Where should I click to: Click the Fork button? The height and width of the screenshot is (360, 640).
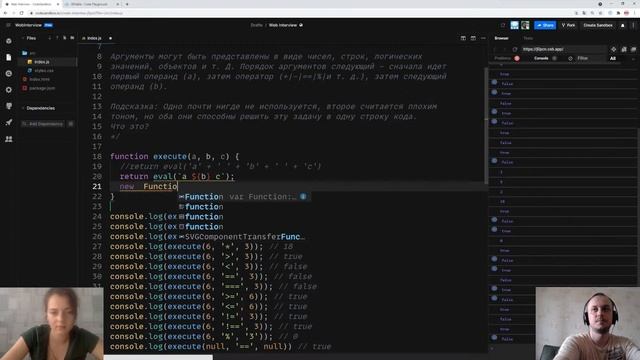click(x=568, y=25)
